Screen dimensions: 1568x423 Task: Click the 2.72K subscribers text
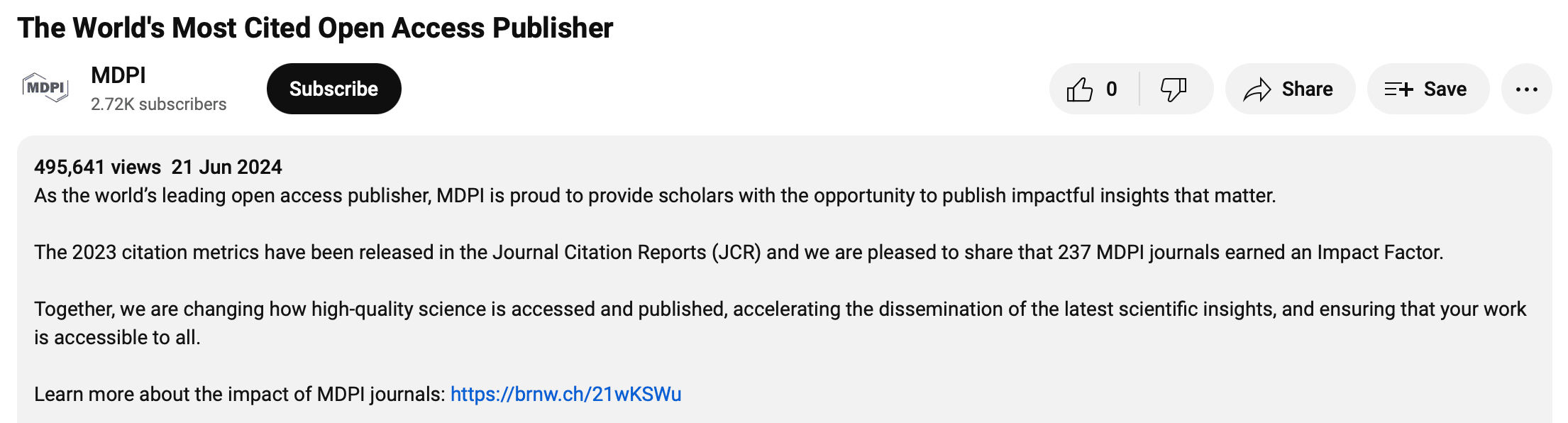(x=158, y=104)
